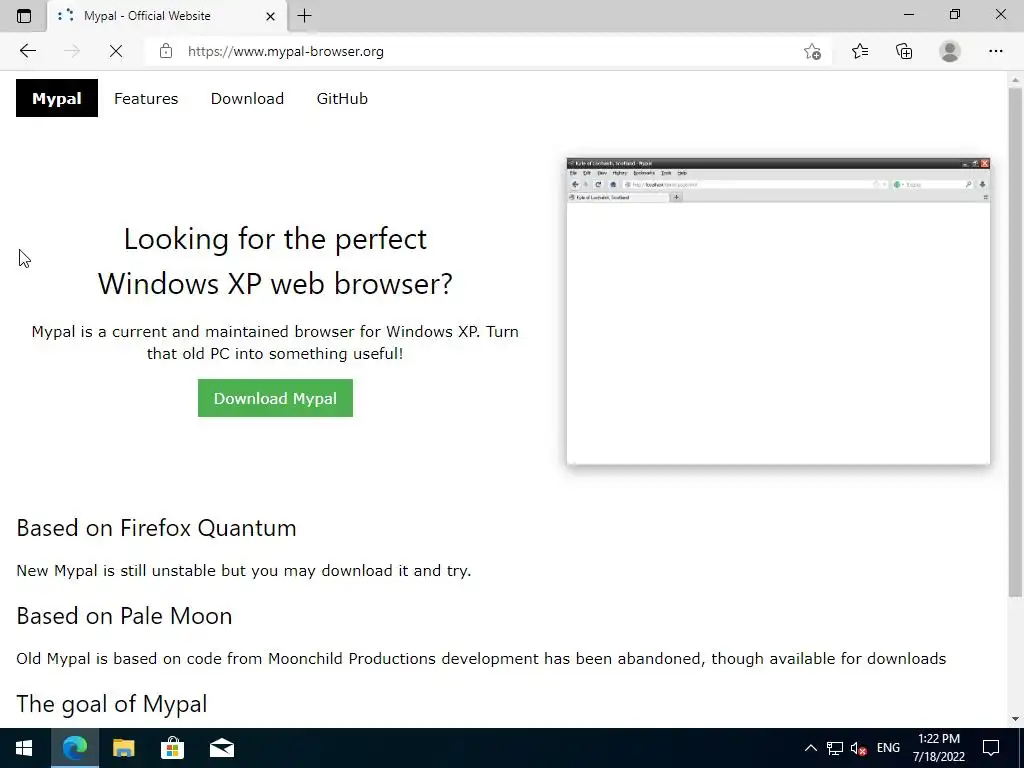Add this page to favorites

coord(812,51)
